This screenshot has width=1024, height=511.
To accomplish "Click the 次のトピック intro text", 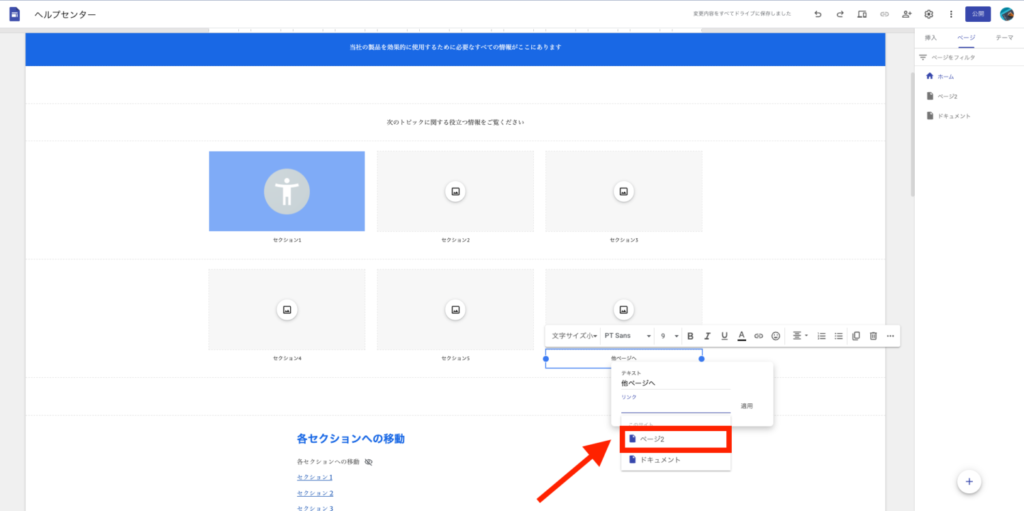I will [455, 122].
